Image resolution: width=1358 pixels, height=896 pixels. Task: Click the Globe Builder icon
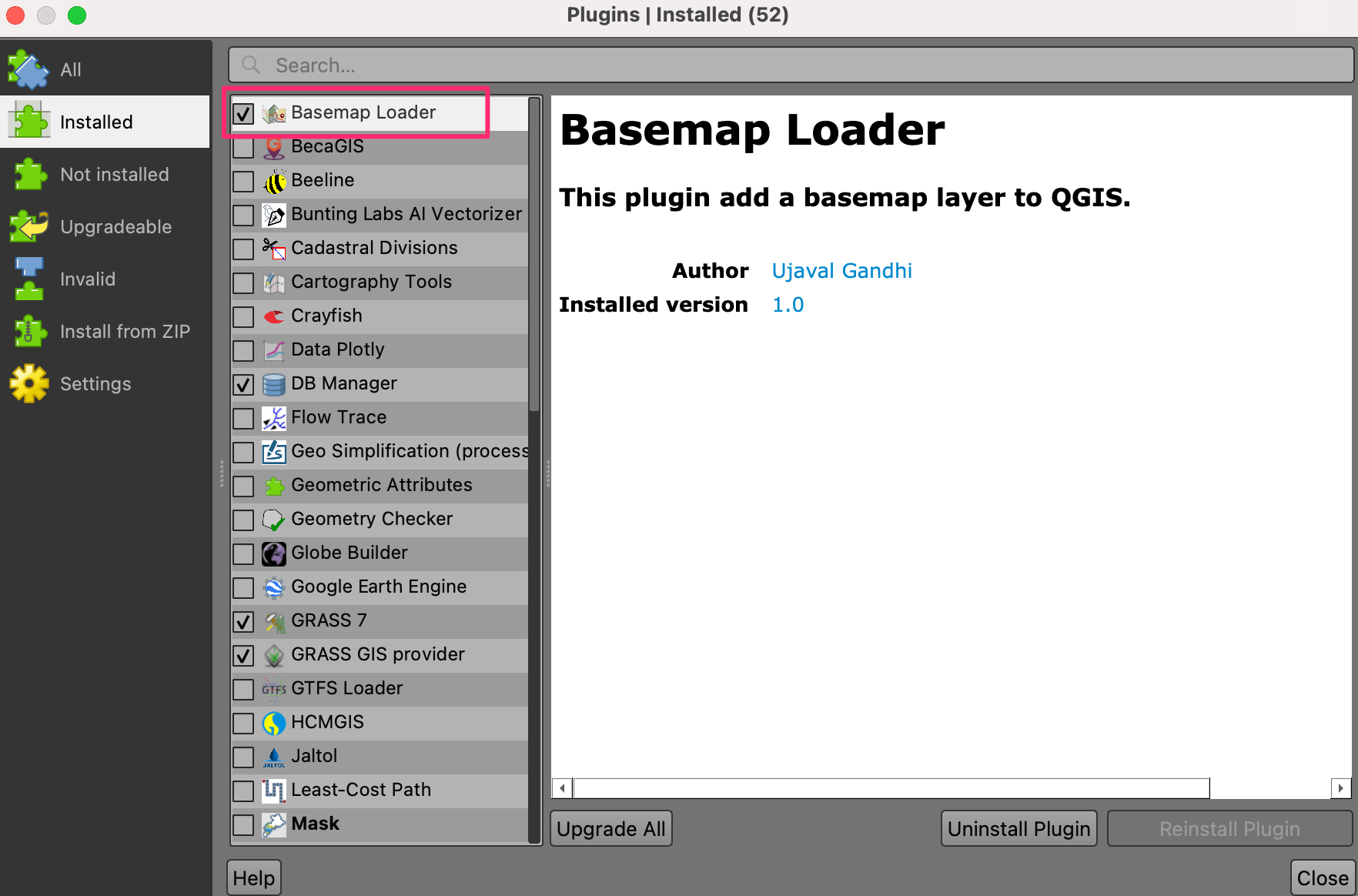click(274, 553)
